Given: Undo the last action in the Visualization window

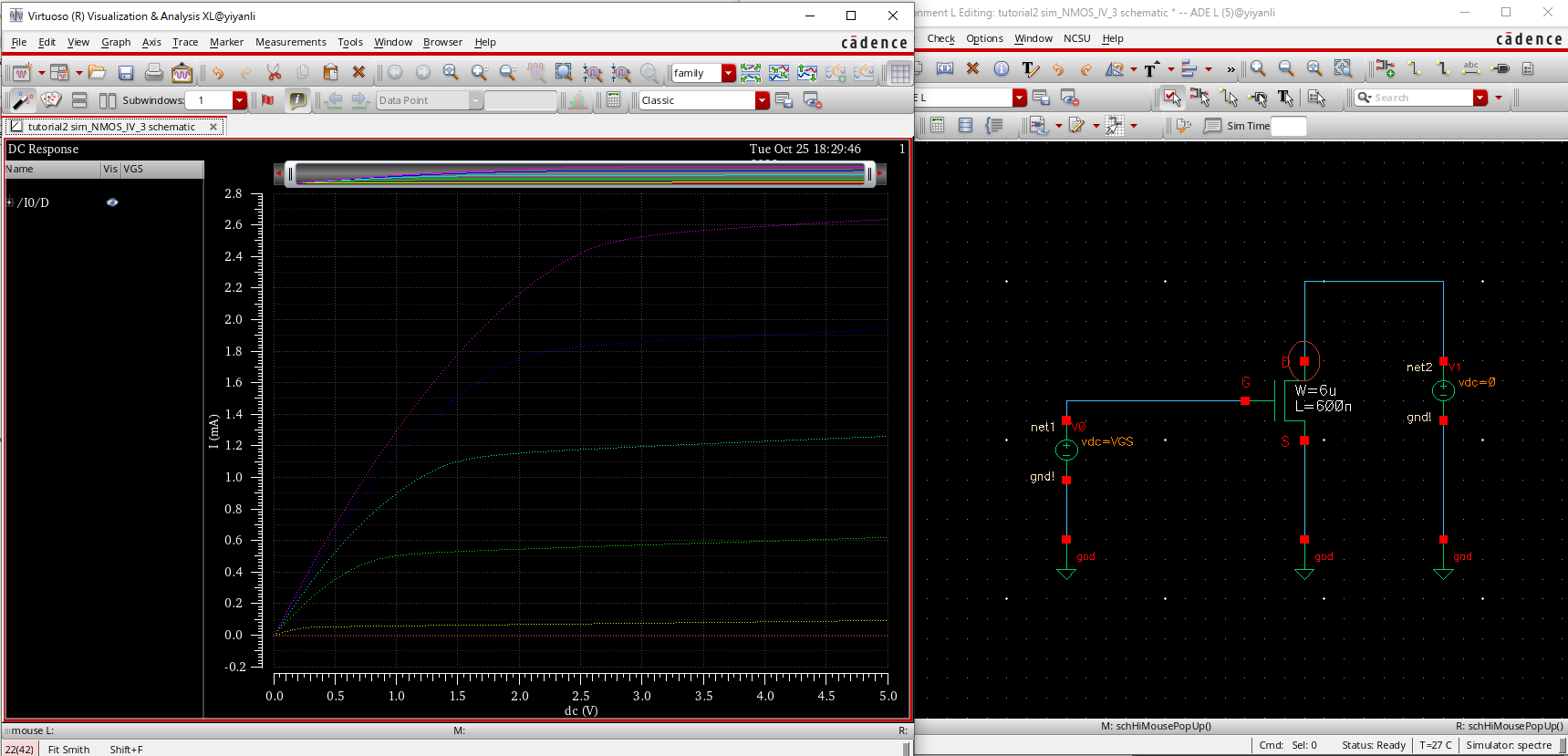Looking at the screenshot, I should pos(217,72).
